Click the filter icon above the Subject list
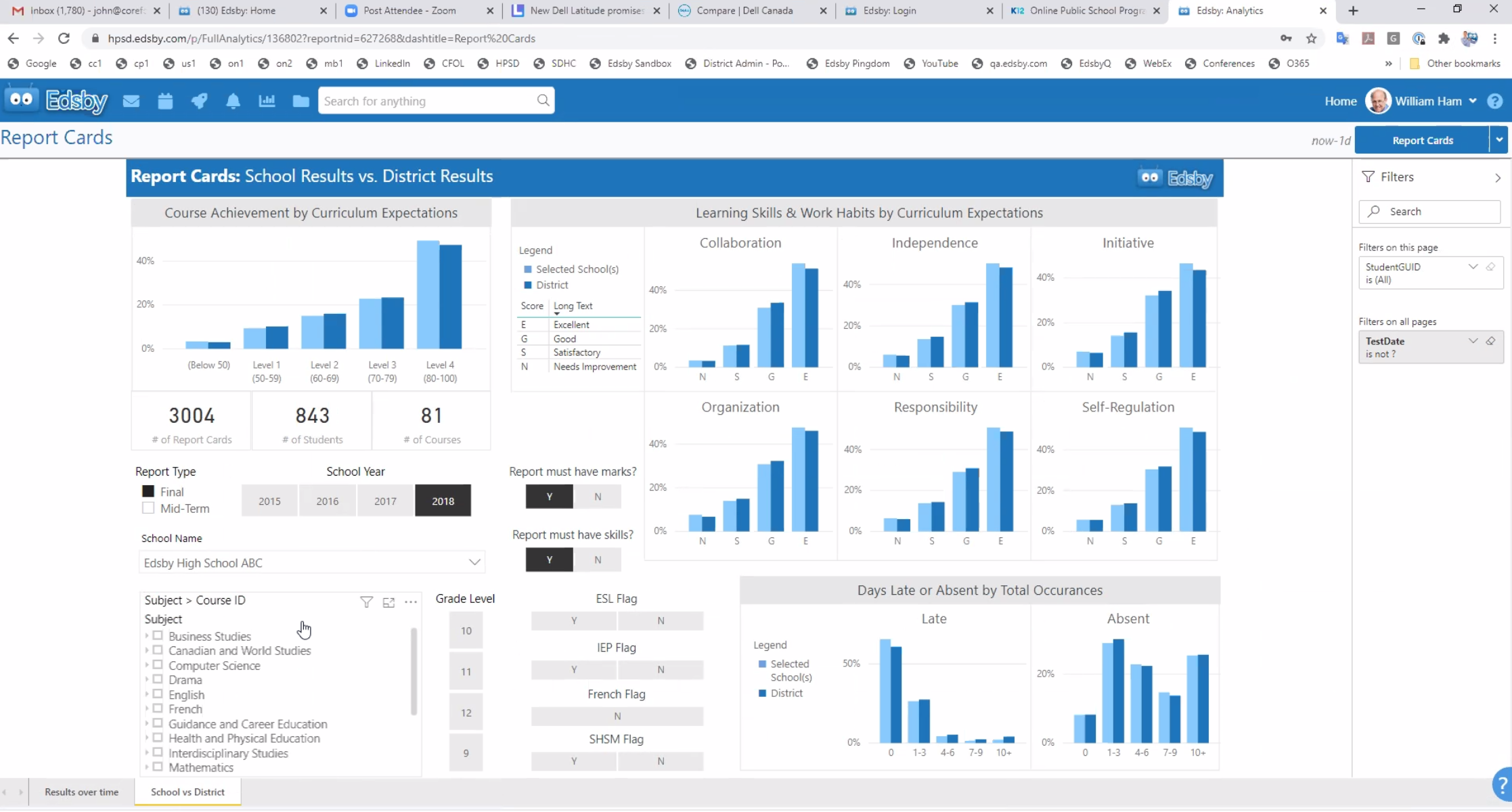1512x812 pixels. pyautogui.click(x=366, y=602)
